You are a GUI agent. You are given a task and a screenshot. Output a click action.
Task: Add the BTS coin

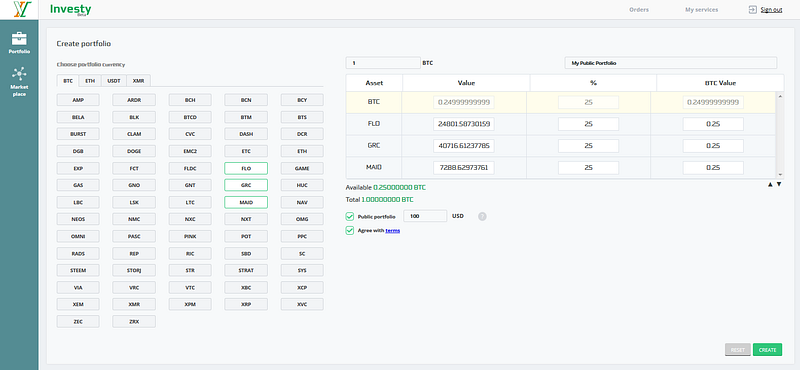[x=302, y=117]
